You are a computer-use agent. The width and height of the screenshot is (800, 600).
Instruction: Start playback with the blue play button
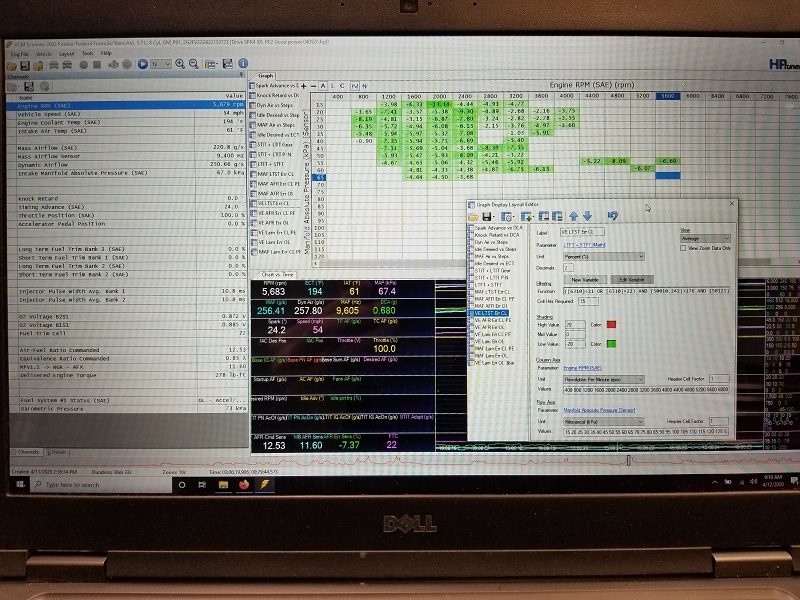(x=143, y=64)
